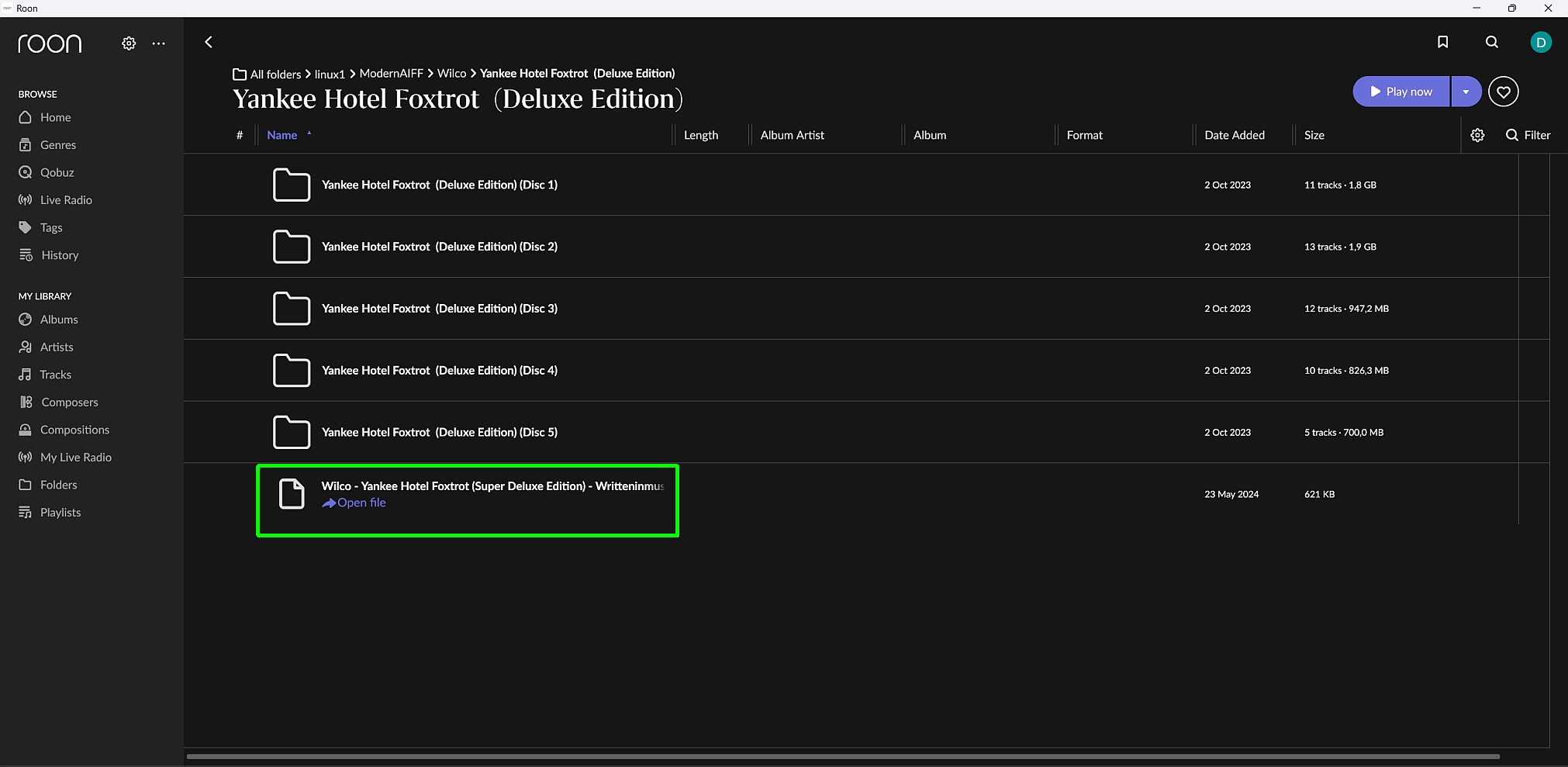This screenshot has width=1568, height=767.
Task: Open the profile avatar D
Action: (1541, 43)
